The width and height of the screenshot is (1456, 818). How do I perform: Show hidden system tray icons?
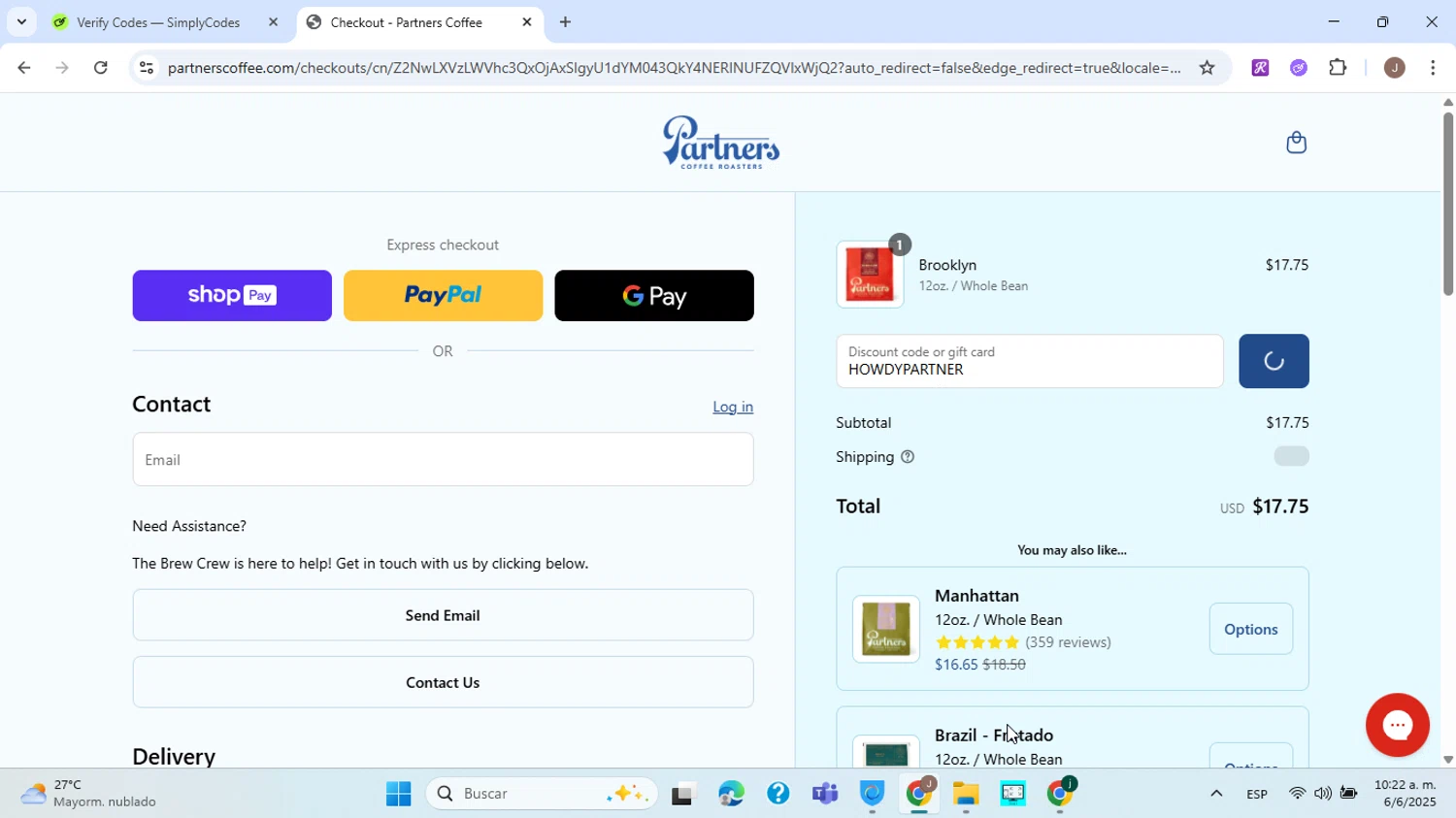1215,794
